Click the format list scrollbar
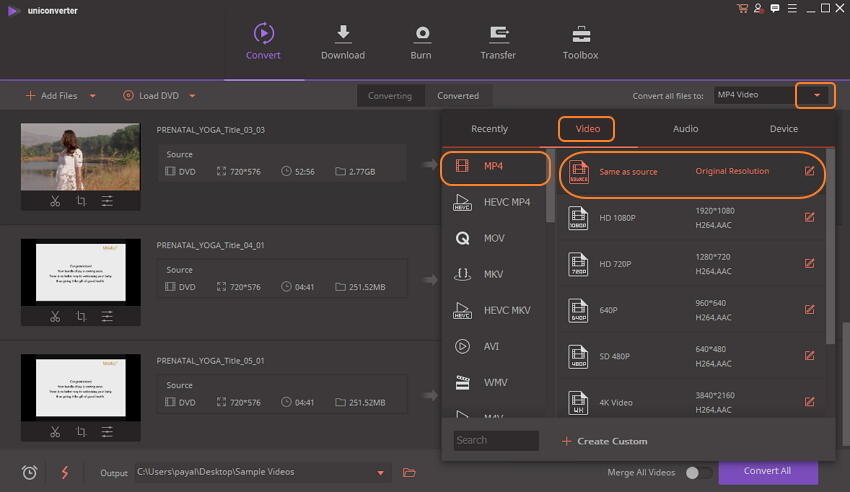This screenshot has width=850, height=492. (551, 185)
